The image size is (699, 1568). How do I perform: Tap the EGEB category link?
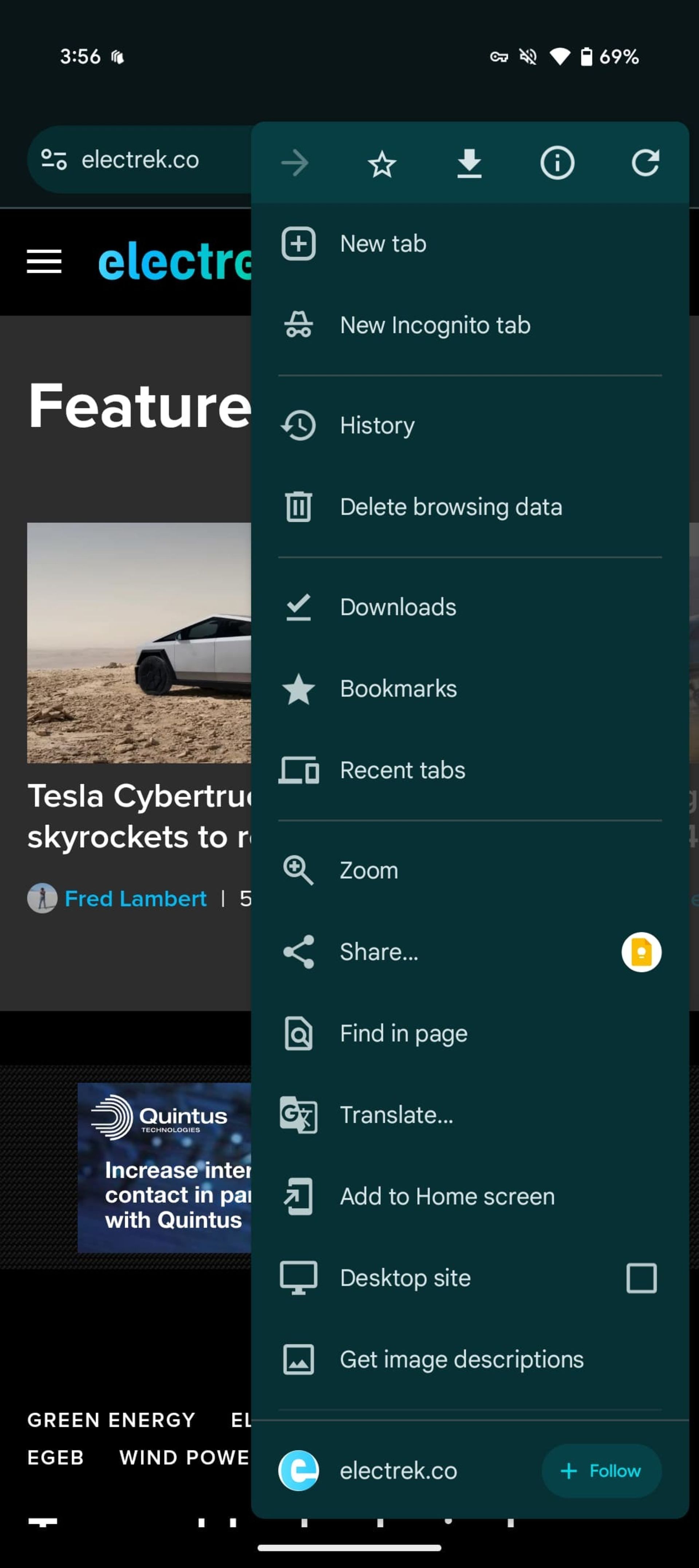click(55, 1457)
